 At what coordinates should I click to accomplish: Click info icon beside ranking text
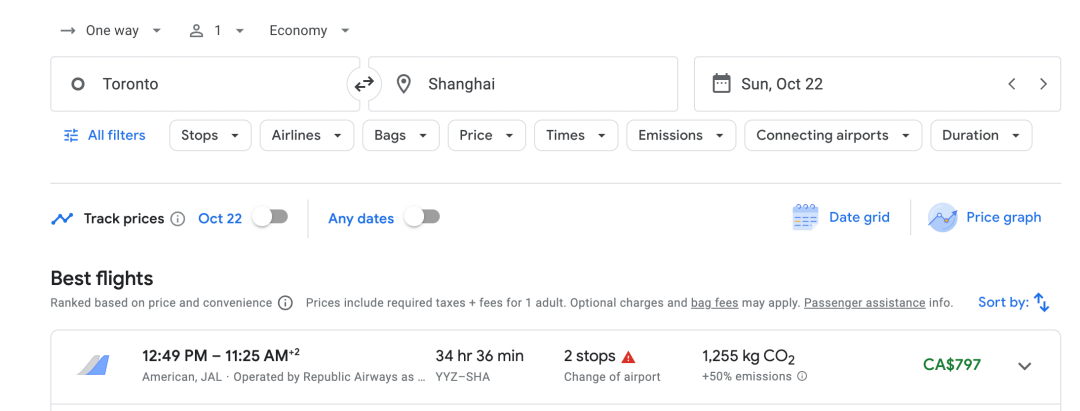[285, 303]
